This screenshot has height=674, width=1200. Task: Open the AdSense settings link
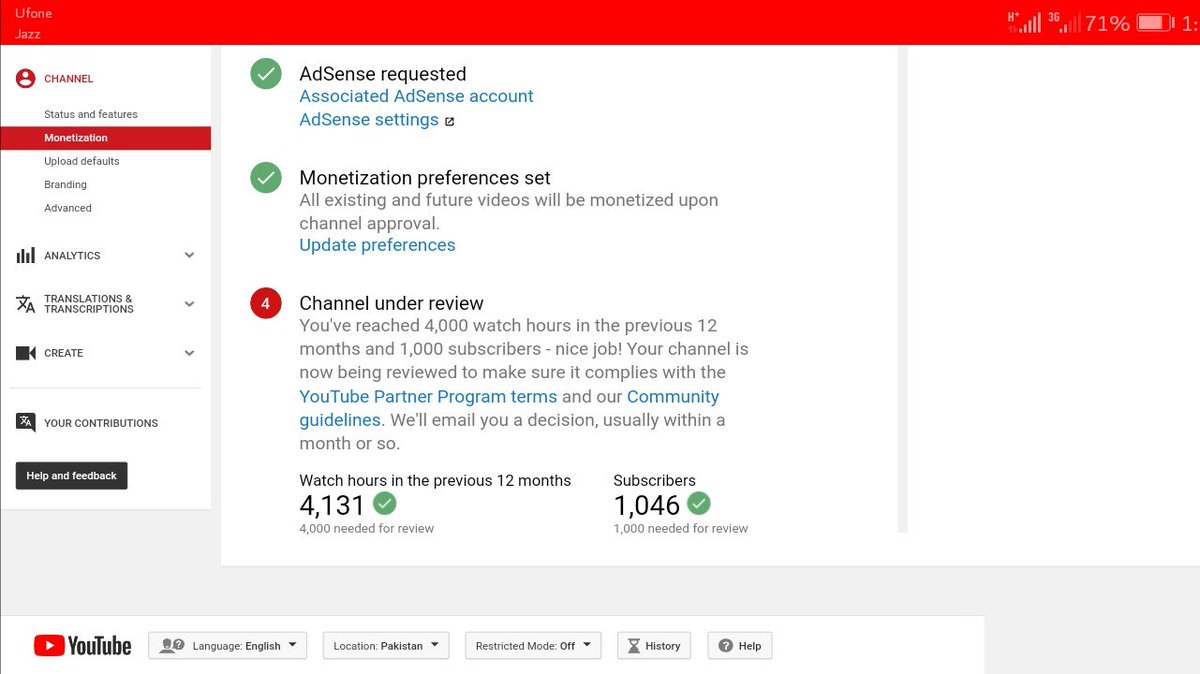tap(369, 120)
